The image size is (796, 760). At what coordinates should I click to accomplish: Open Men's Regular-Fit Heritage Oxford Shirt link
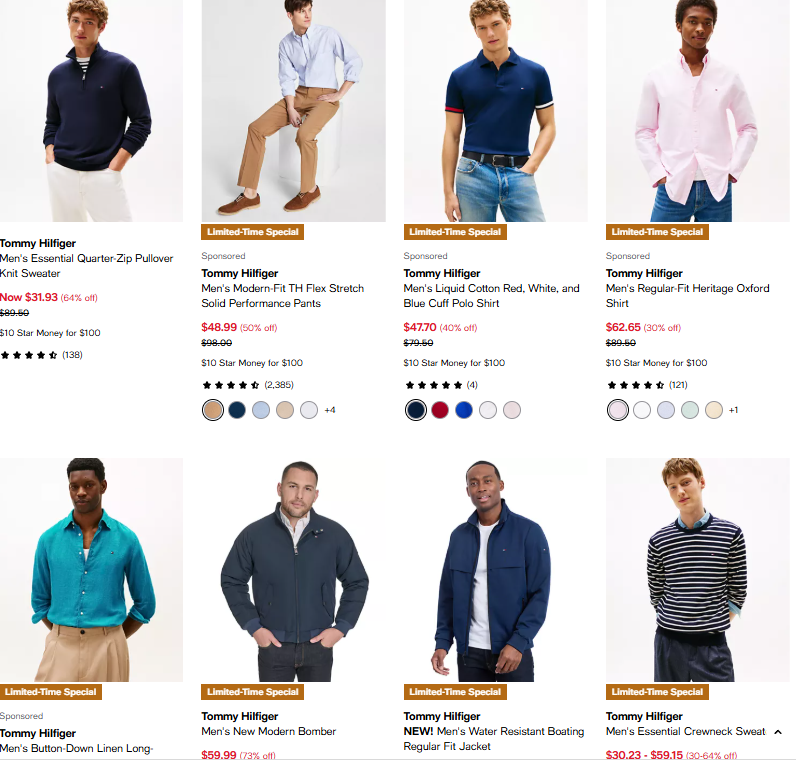click(687, 296)
